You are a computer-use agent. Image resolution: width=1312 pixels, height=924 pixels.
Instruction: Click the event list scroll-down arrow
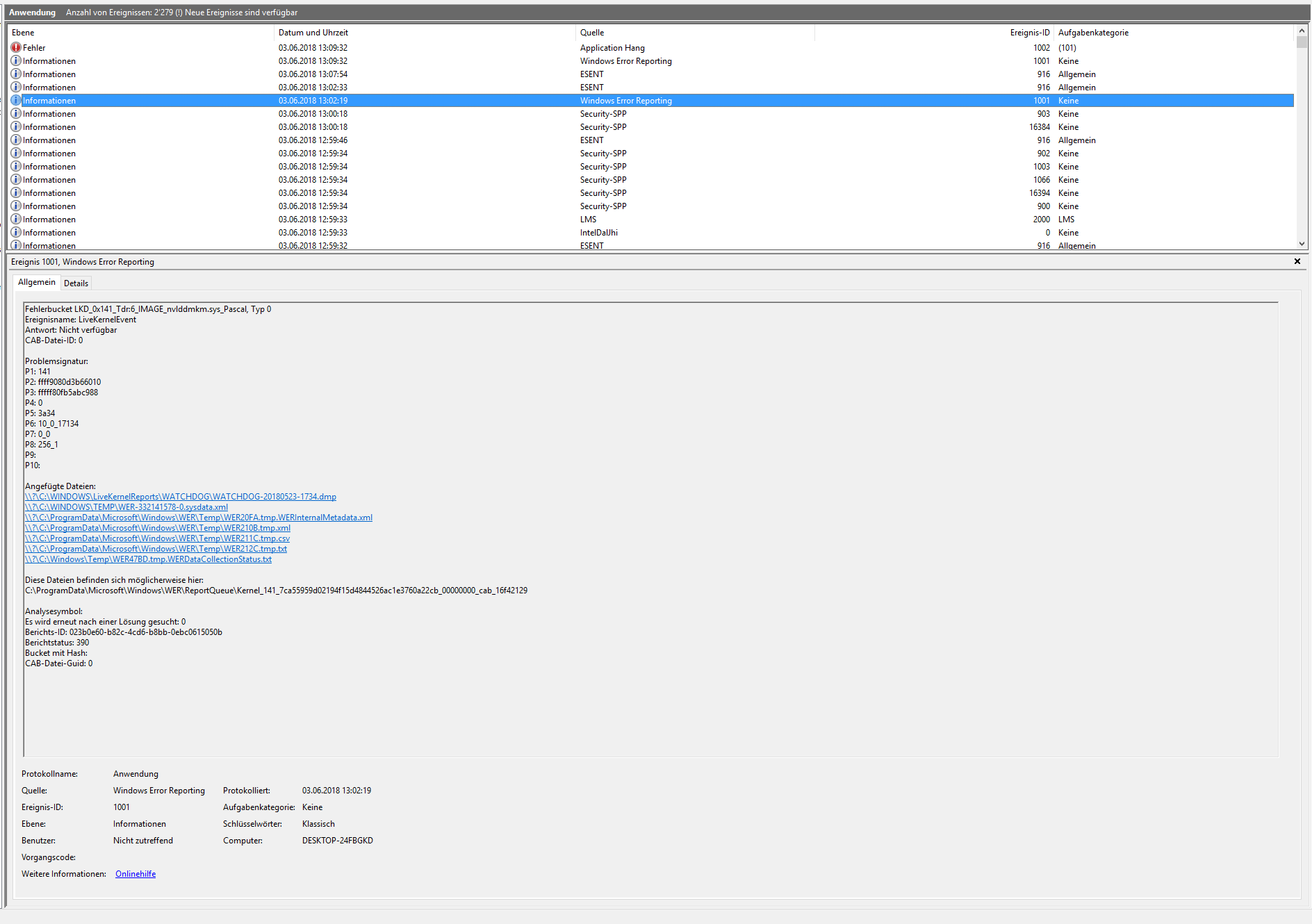click(x=1302, y=244)
